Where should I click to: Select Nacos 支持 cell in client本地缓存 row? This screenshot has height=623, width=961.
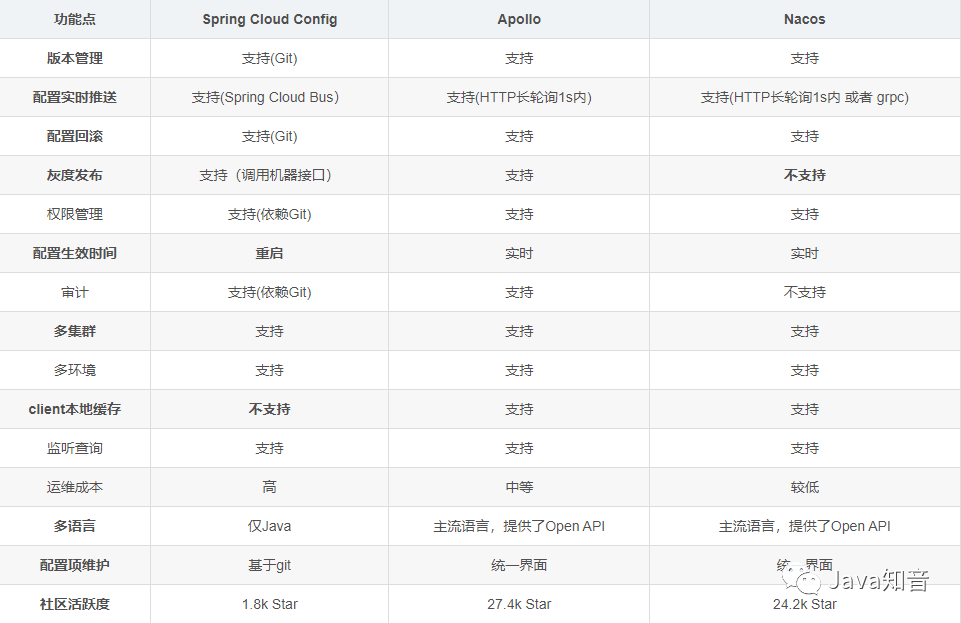tap(805, 409)
